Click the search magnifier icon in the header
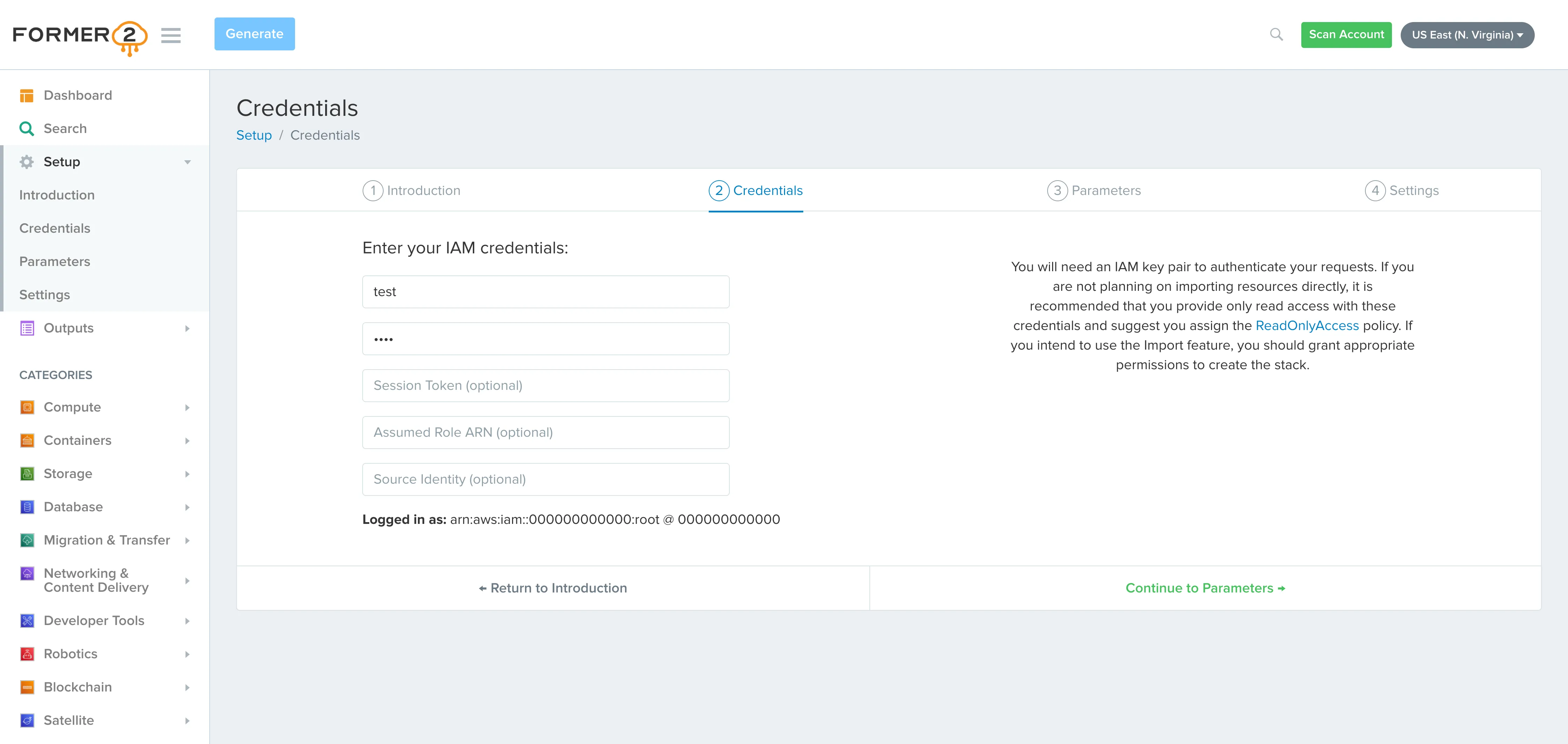This screenshot has width=1568, height=744. pos(1276,35)
